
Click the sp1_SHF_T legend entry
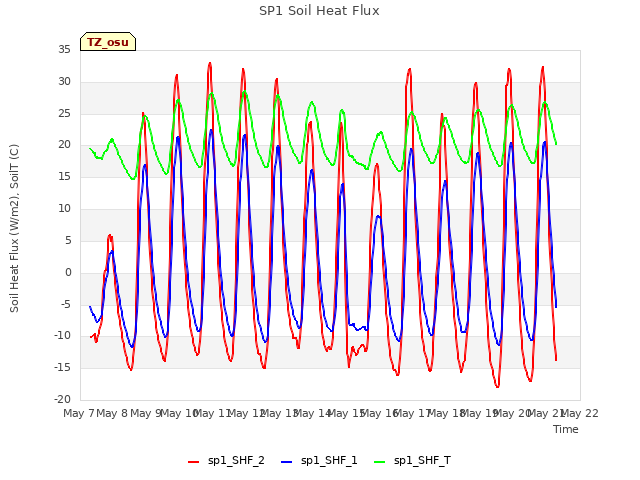[412, 460]
